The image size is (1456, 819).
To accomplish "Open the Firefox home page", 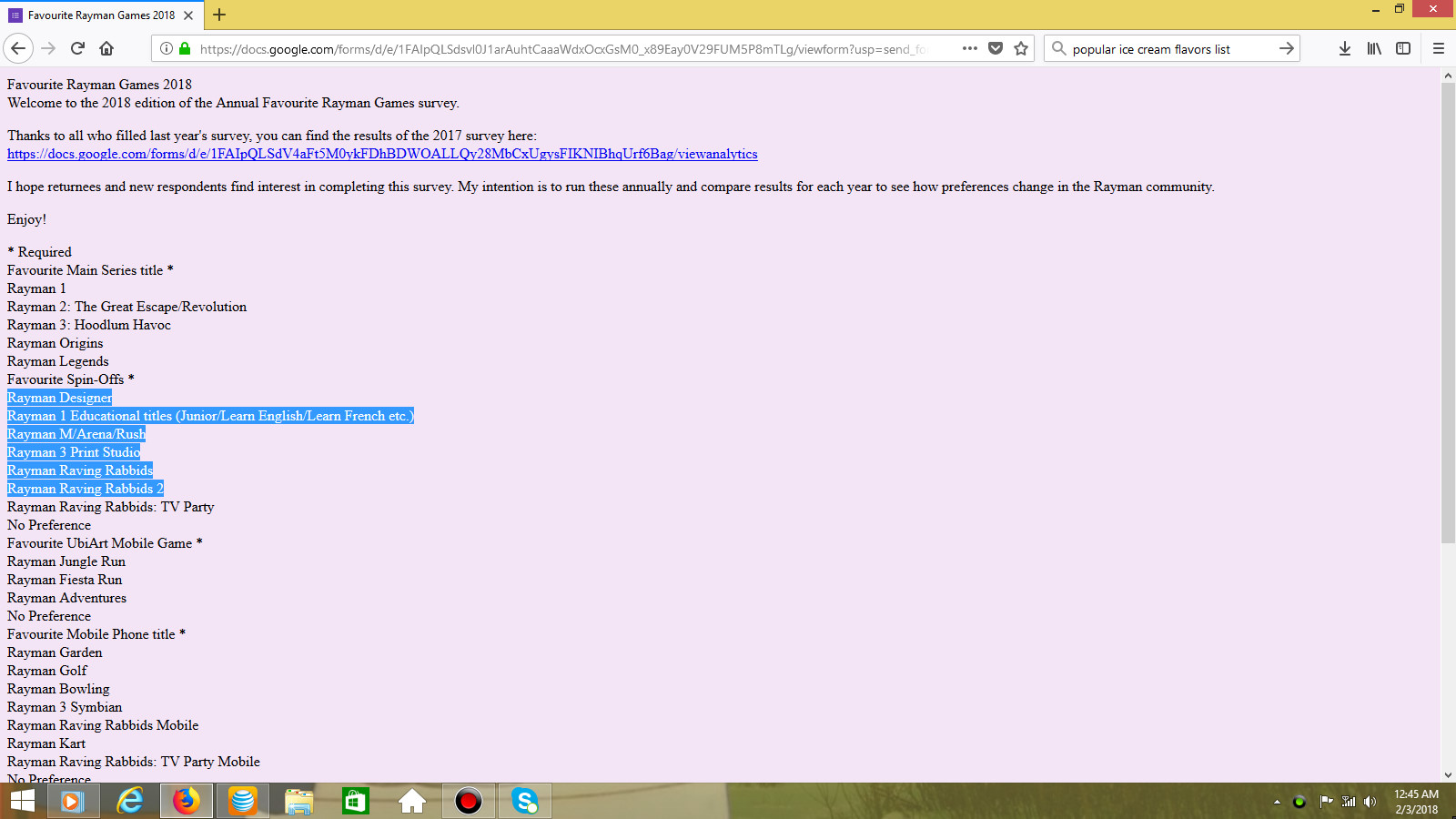I will click(106, 48).
